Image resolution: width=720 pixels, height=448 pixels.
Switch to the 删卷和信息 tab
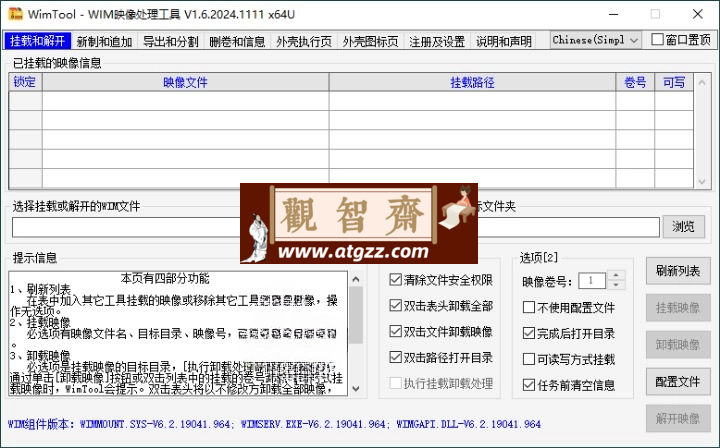pos(237,41)
